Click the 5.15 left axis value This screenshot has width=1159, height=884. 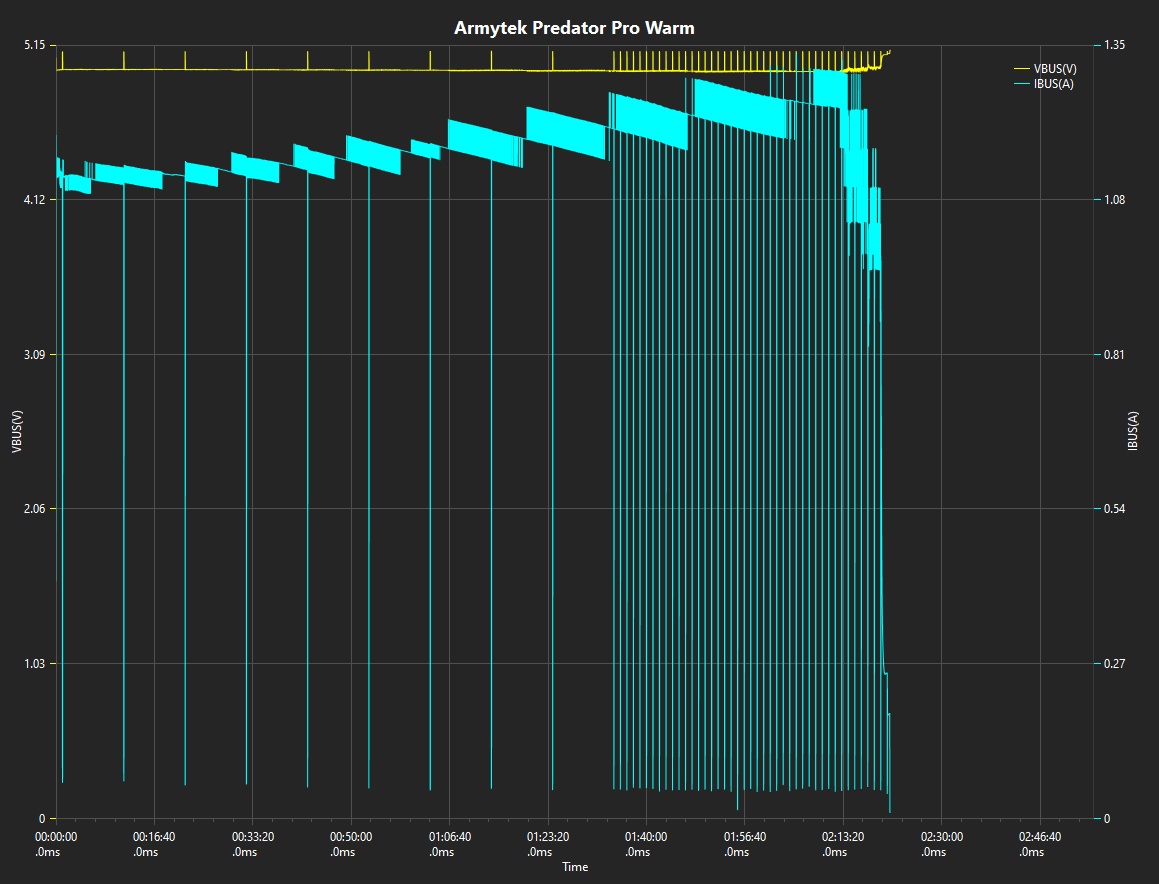(x=34, y=45)
